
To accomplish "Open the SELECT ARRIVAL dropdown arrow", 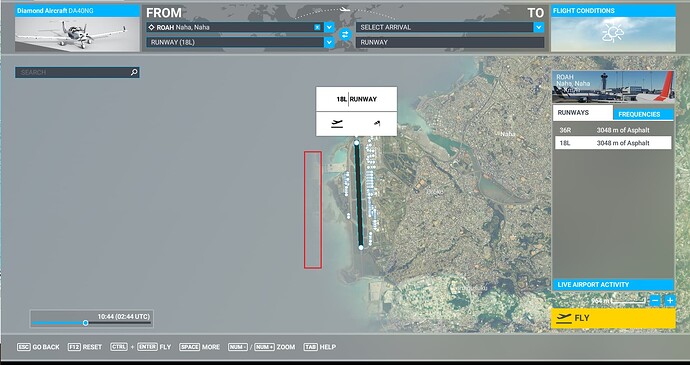I will (539, 27).
